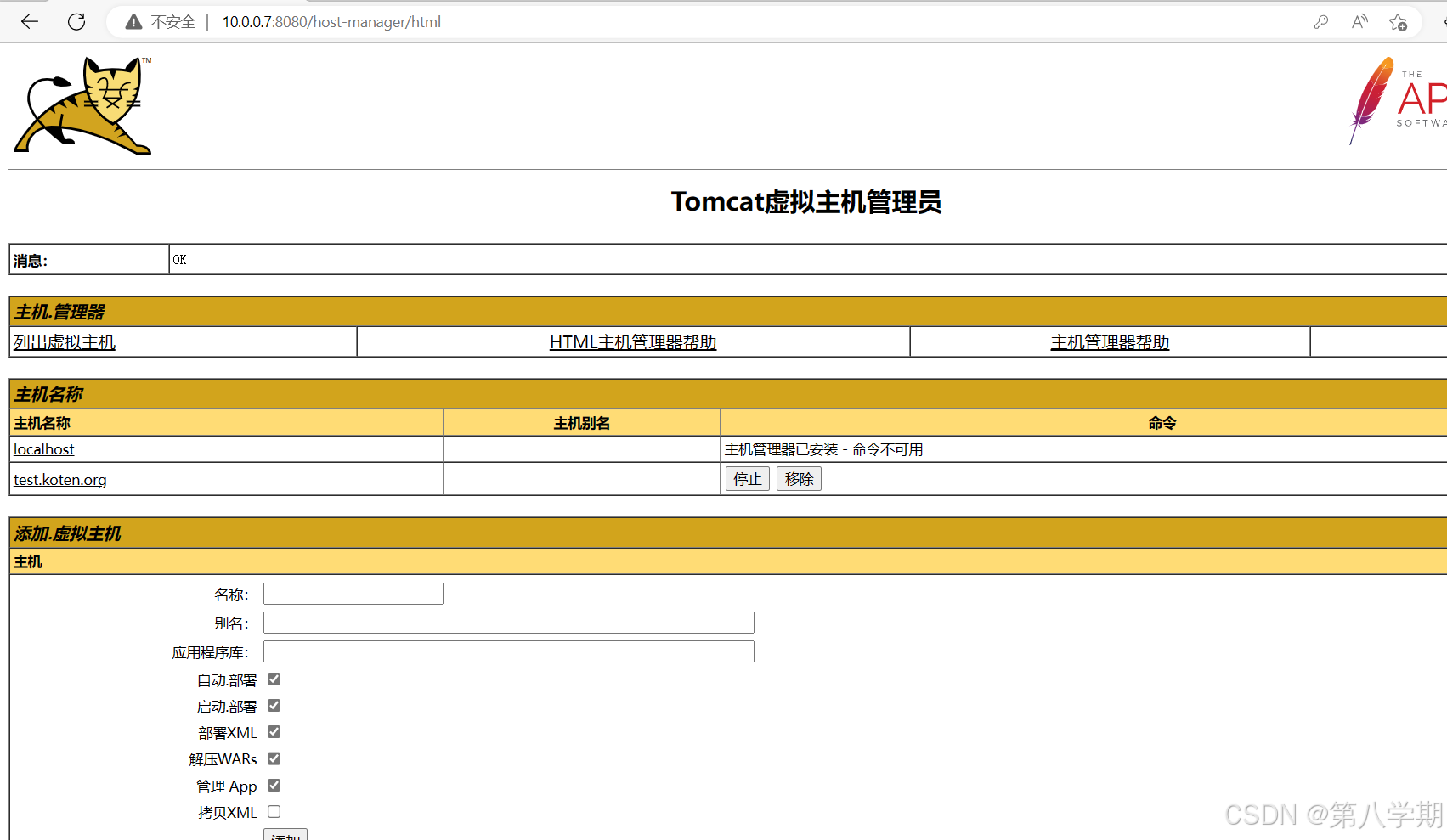
Task: Focus the 名称 input field
Action: tap(353, 594)
